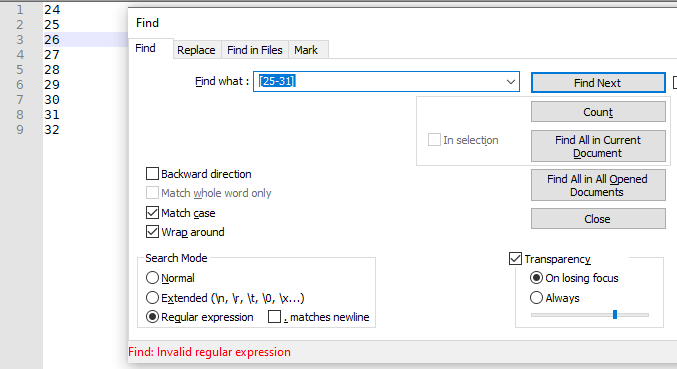Viewport: 677px width, 369px height.
Task: Click the text 32 on line 9
Action: click(52, 130)
